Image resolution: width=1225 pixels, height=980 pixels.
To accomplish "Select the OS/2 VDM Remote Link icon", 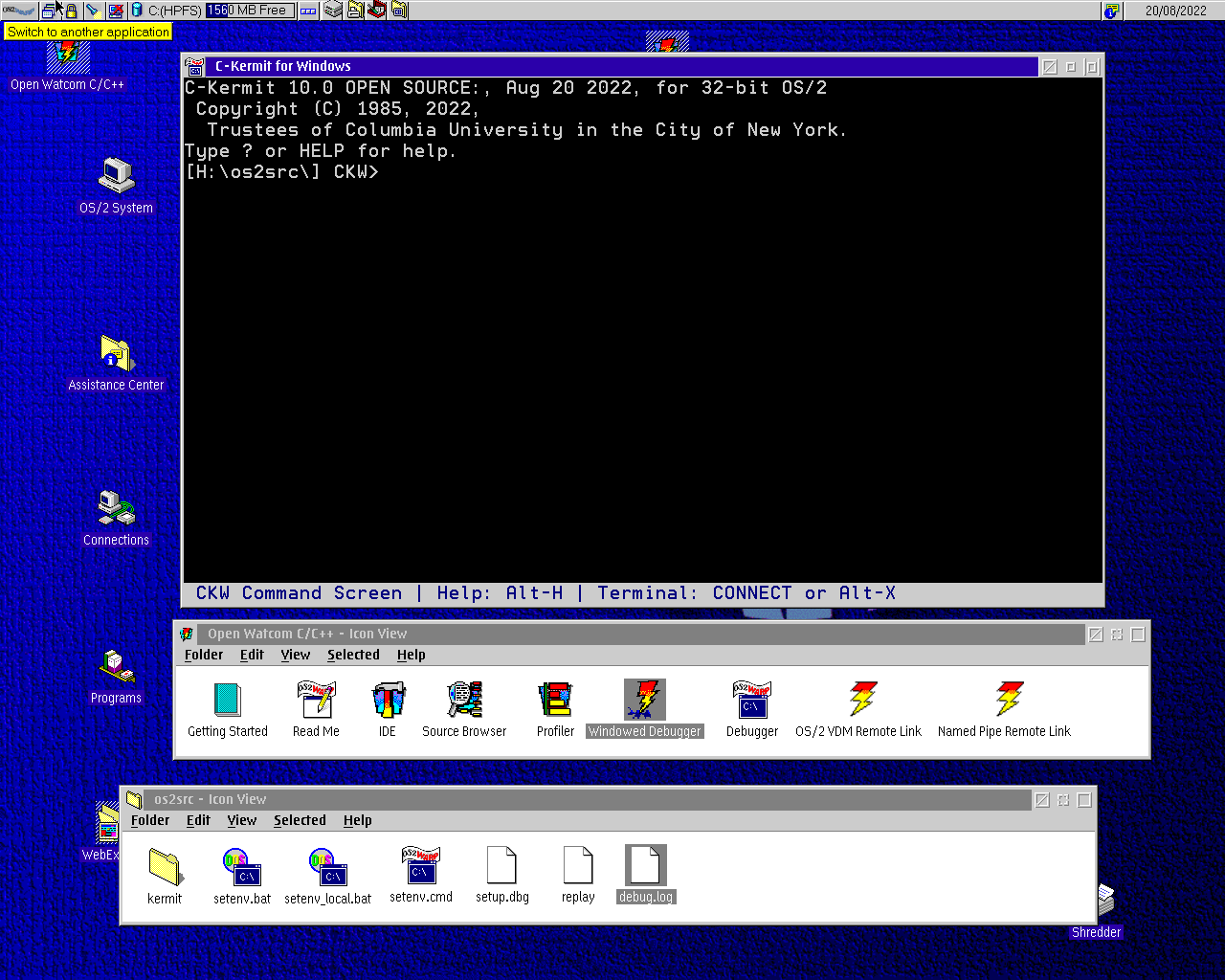I will (x=858, y=709).
